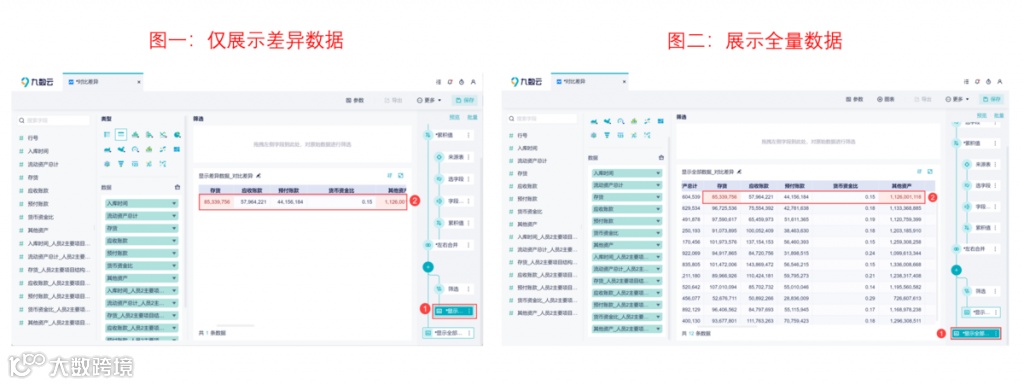Click the 九数云 logo in the left window
1024x385 pixels.
point(37,82)
